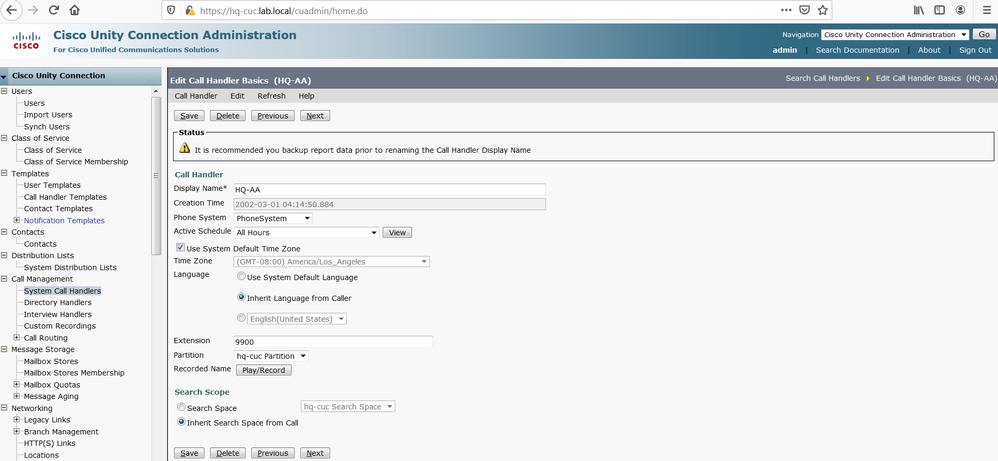998x461 pixels.
Task: Click the Pocket save icon
Action: 805,10
